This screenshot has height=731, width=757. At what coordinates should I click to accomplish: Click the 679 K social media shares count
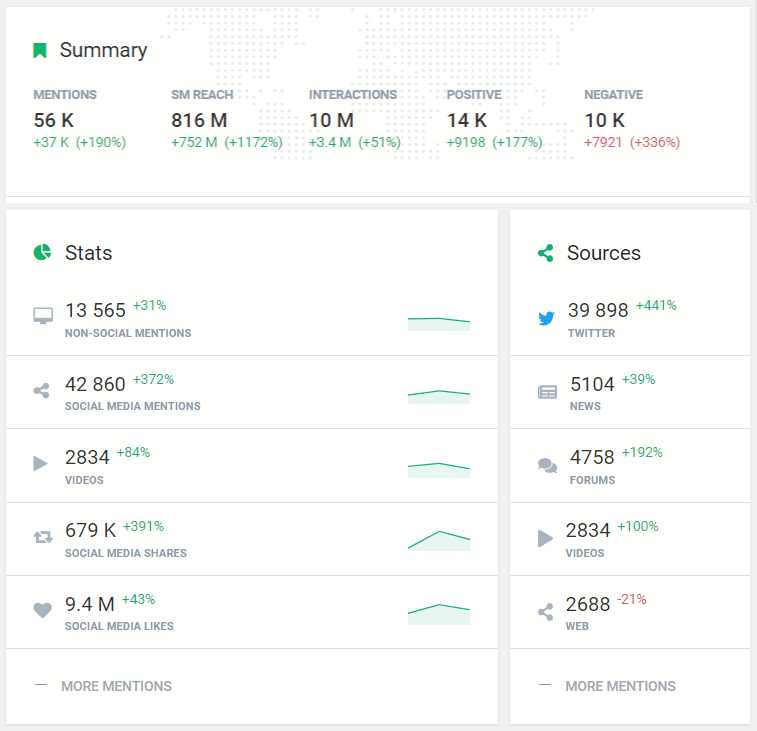91,530
